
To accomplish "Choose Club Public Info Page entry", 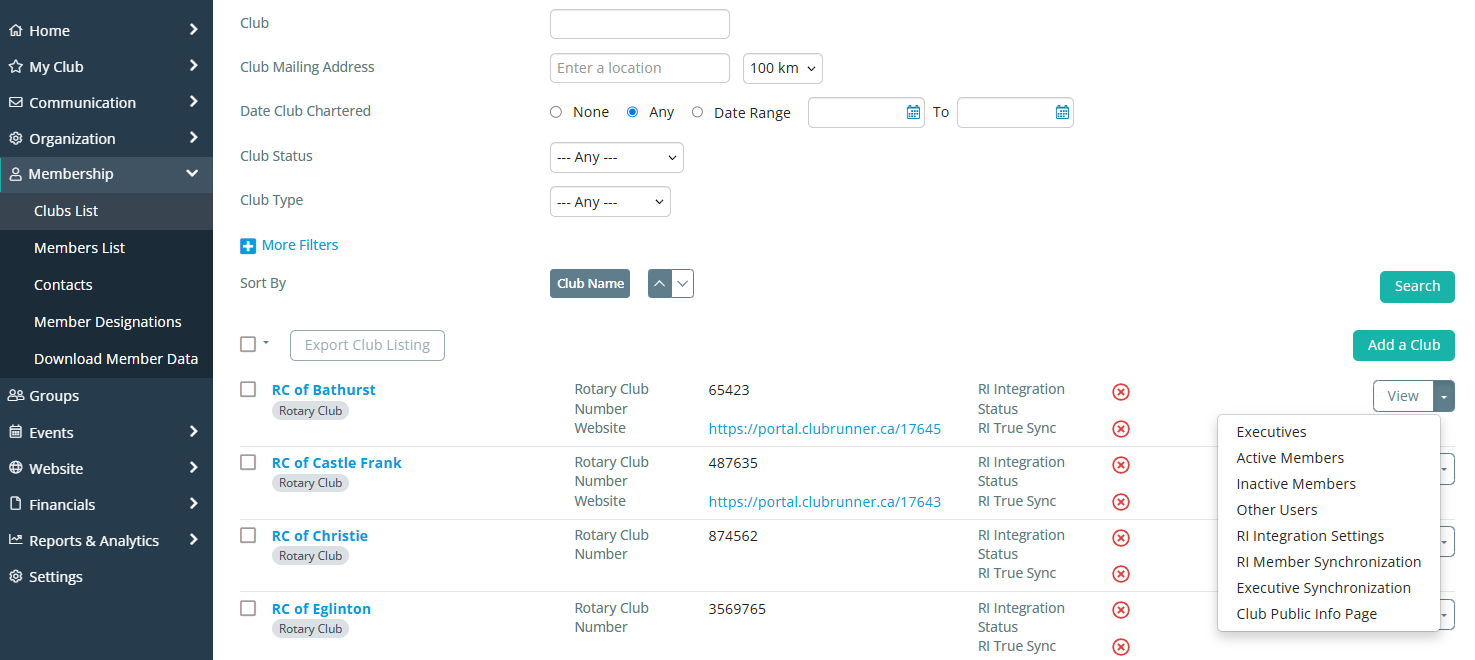I will coord(1306,614).
